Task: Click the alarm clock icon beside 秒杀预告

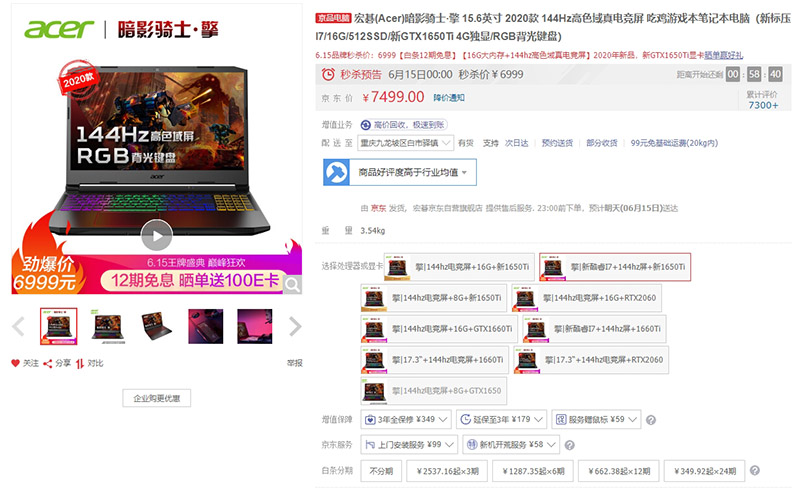Action: 328,75
